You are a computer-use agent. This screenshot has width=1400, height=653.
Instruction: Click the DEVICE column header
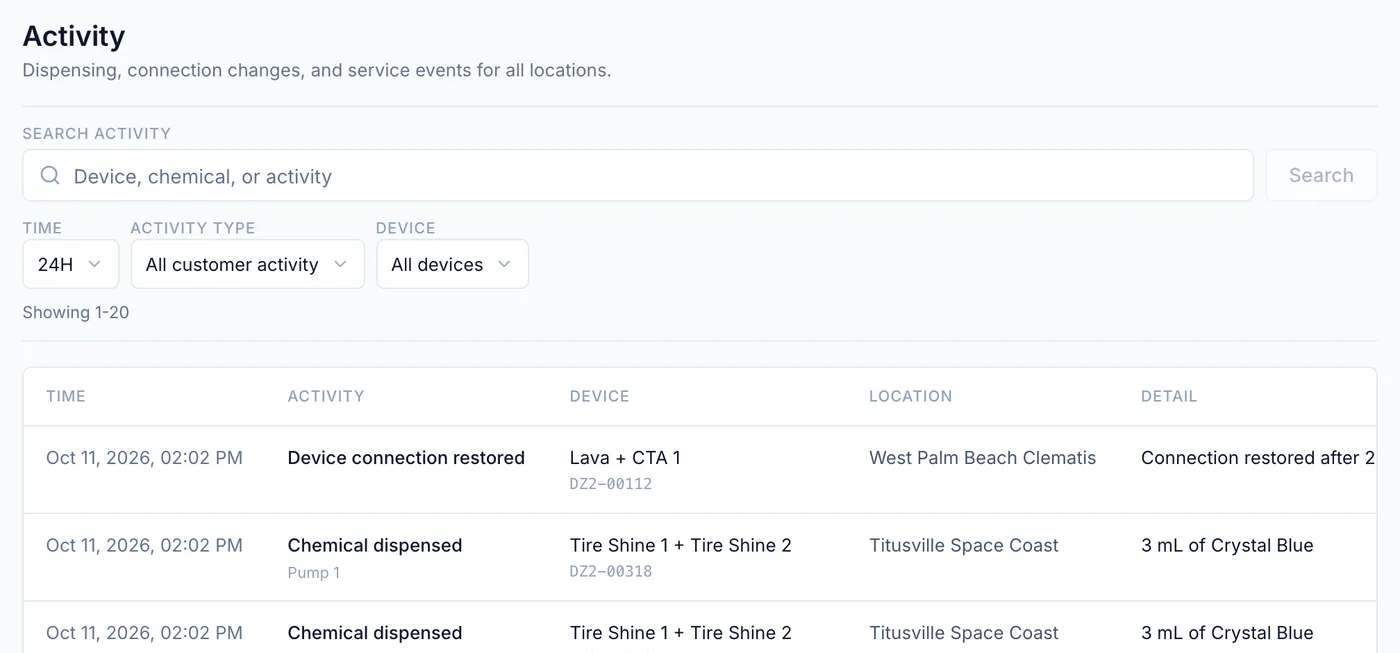pyautogui.click(x=599, y=396)
